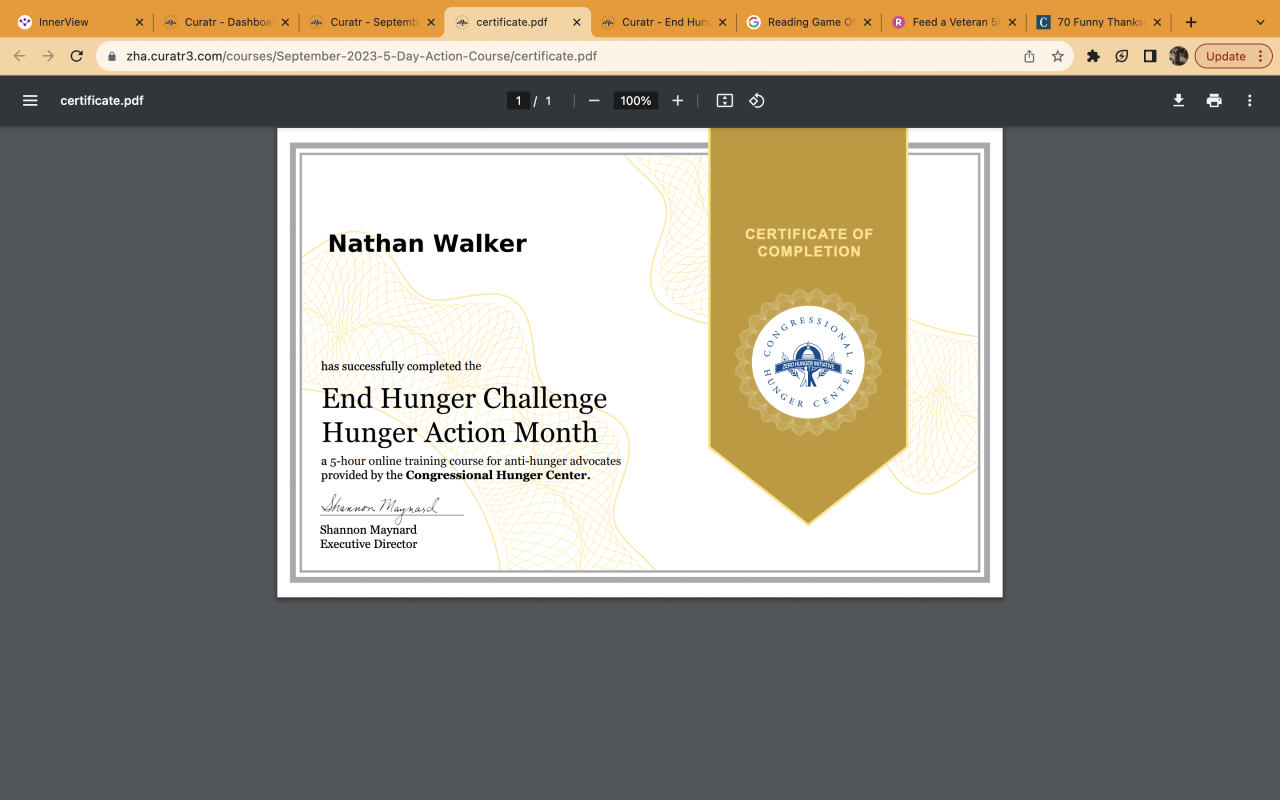The image size is (1280, 800).
Task: Click 'has successfully completed the' text
Action: click(x=401, y=366)
